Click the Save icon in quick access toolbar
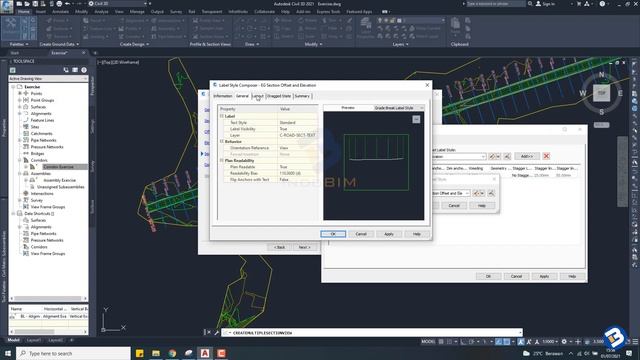This screenshot has width=640, height=360. [35, 4]
